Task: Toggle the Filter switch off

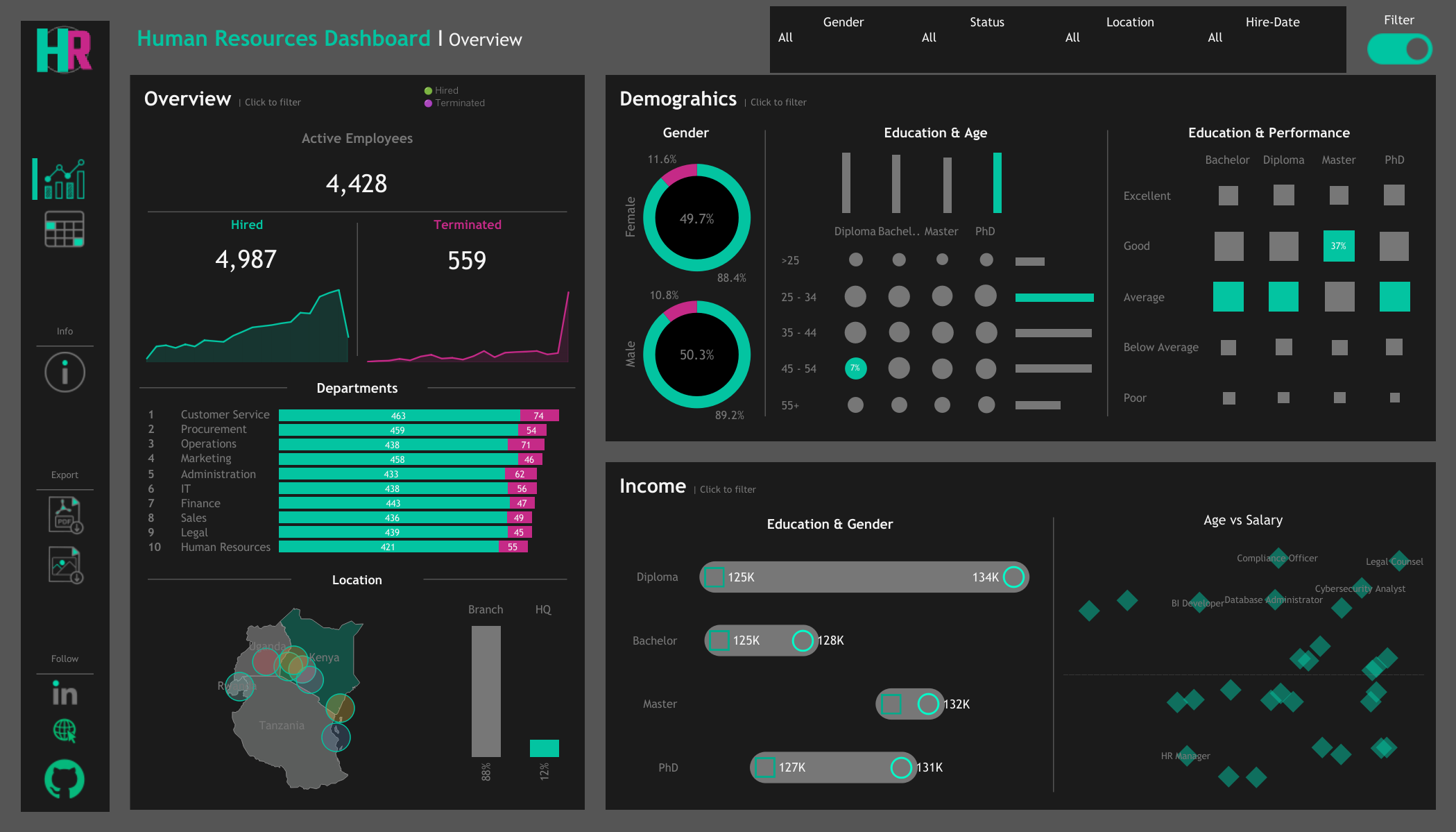Action: coord(1399,49)
